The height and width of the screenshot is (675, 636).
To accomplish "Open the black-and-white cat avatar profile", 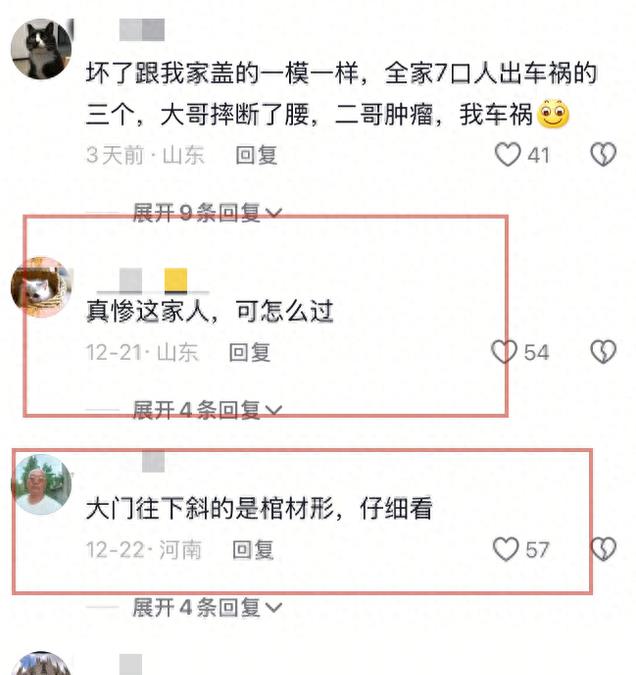I will (x=41, y=49).
